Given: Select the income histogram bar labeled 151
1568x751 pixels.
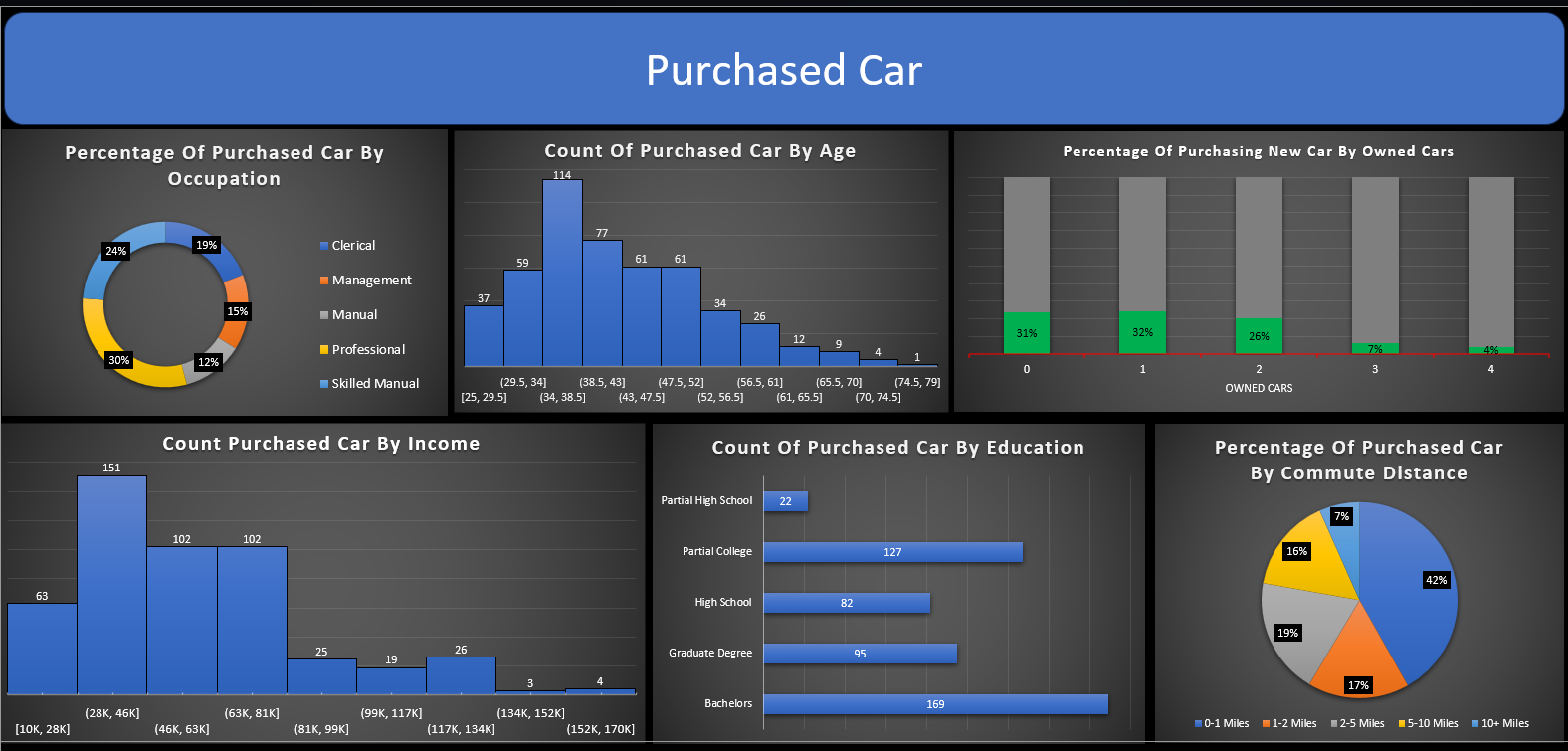Looking at the screenshot, I should 111,585.
